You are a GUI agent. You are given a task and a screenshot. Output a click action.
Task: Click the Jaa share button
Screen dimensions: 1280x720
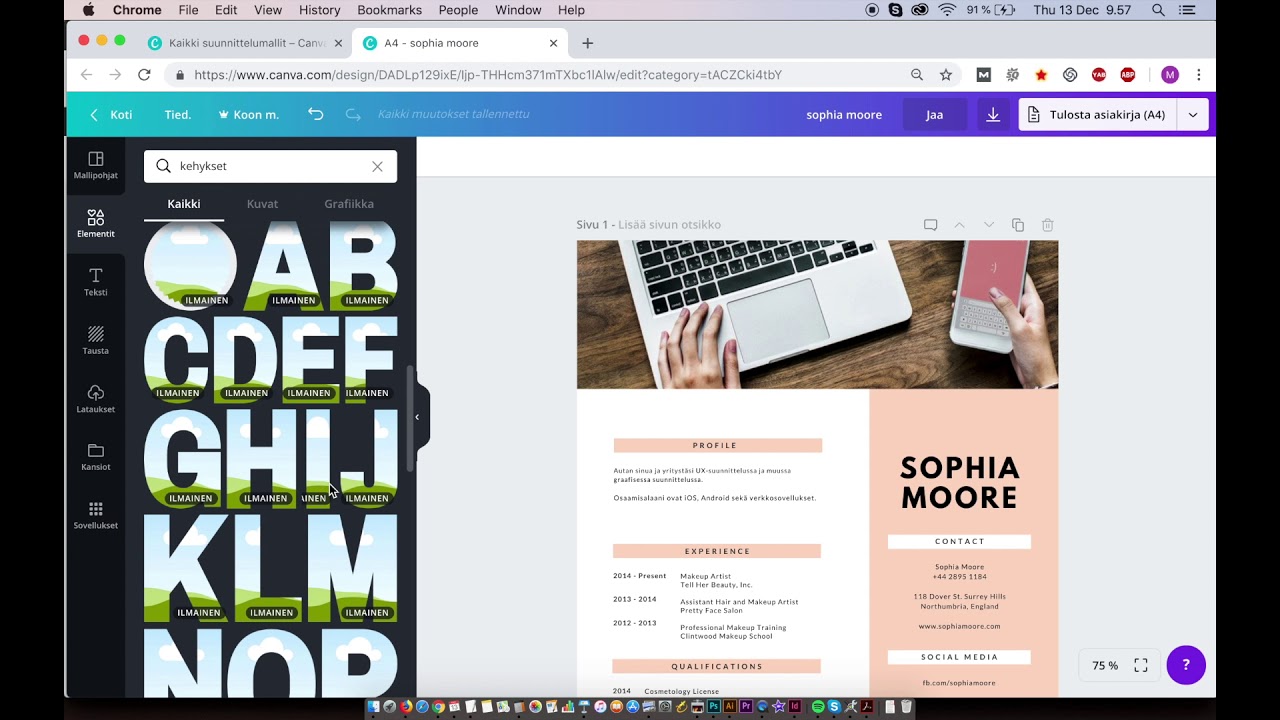(934, 114)
